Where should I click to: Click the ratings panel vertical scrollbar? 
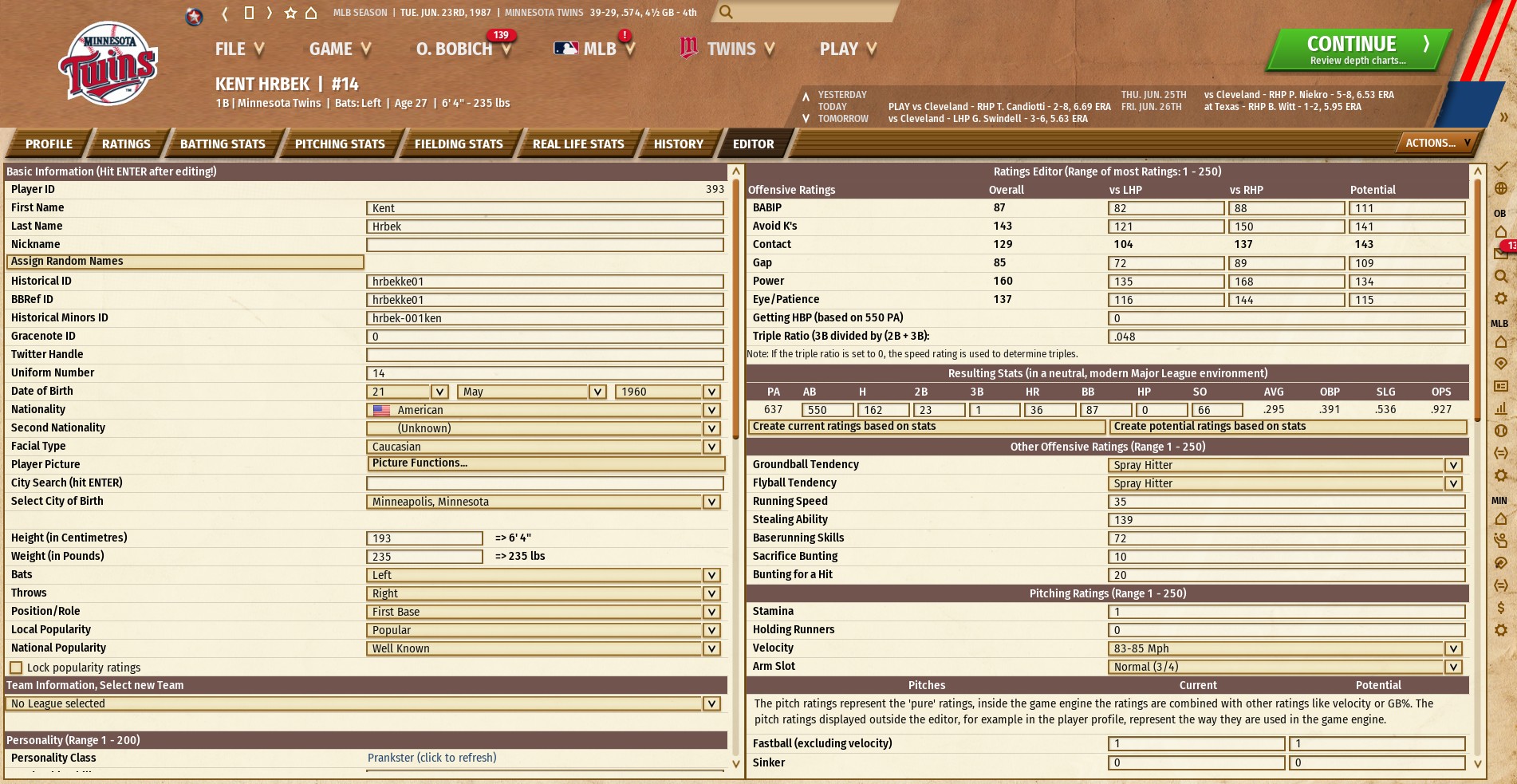click(x=1477, y=301)
